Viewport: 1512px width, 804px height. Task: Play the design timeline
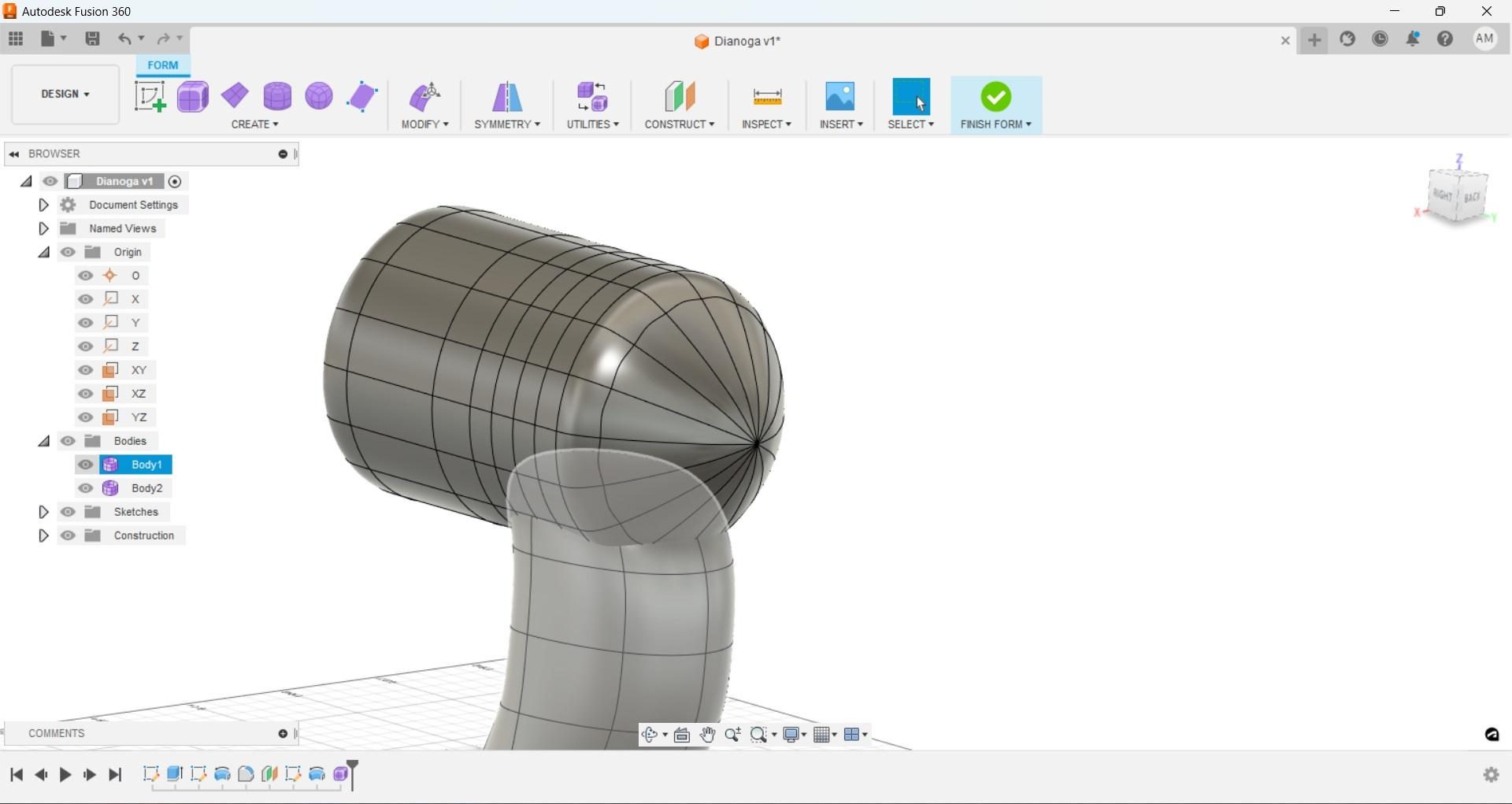(x=65, y=775)
